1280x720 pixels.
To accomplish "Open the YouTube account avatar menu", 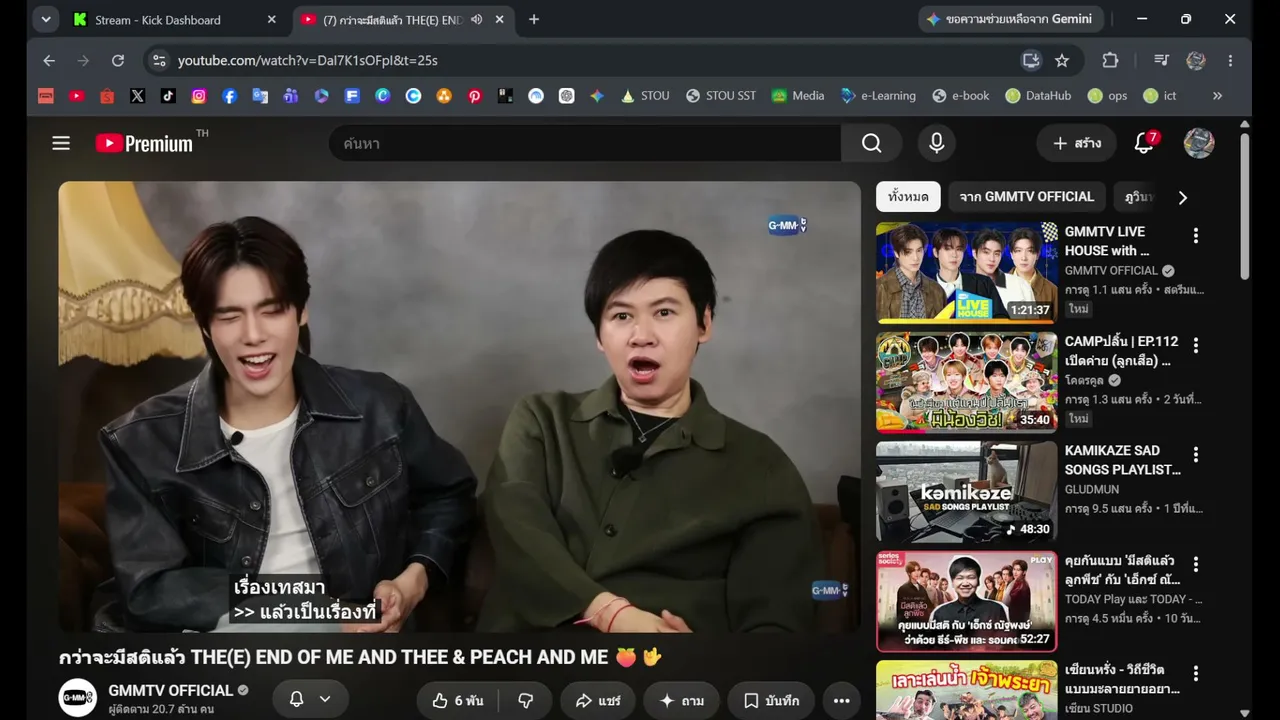I will coord(1199,143).
